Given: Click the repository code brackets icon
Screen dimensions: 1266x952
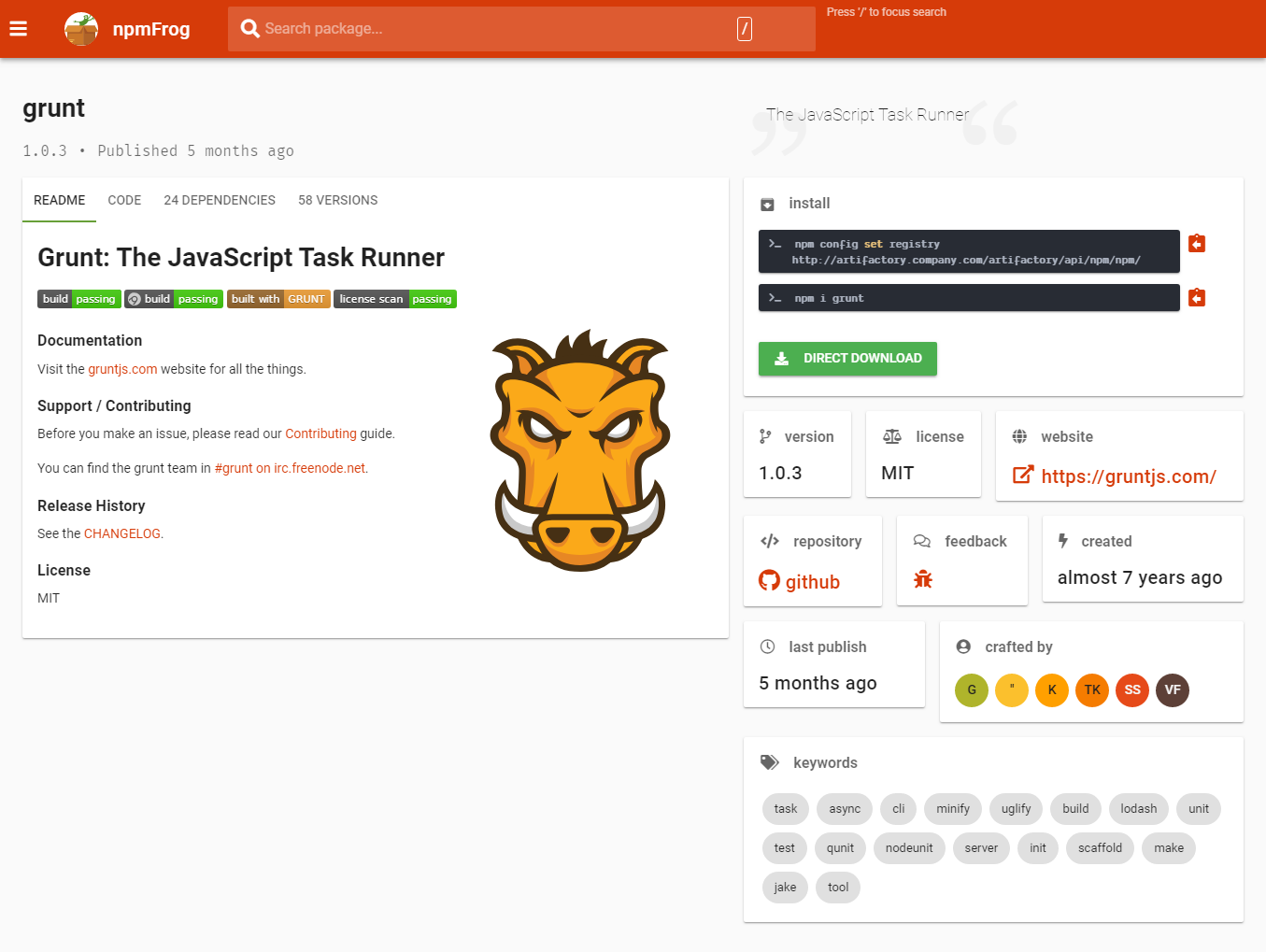Looking at the screenshot, I should pyautogui.click(x=770, y=541).
